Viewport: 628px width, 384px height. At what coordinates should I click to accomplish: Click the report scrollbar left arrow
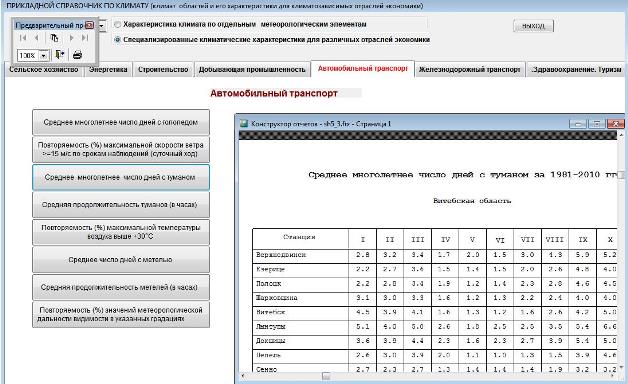[243, 376]
